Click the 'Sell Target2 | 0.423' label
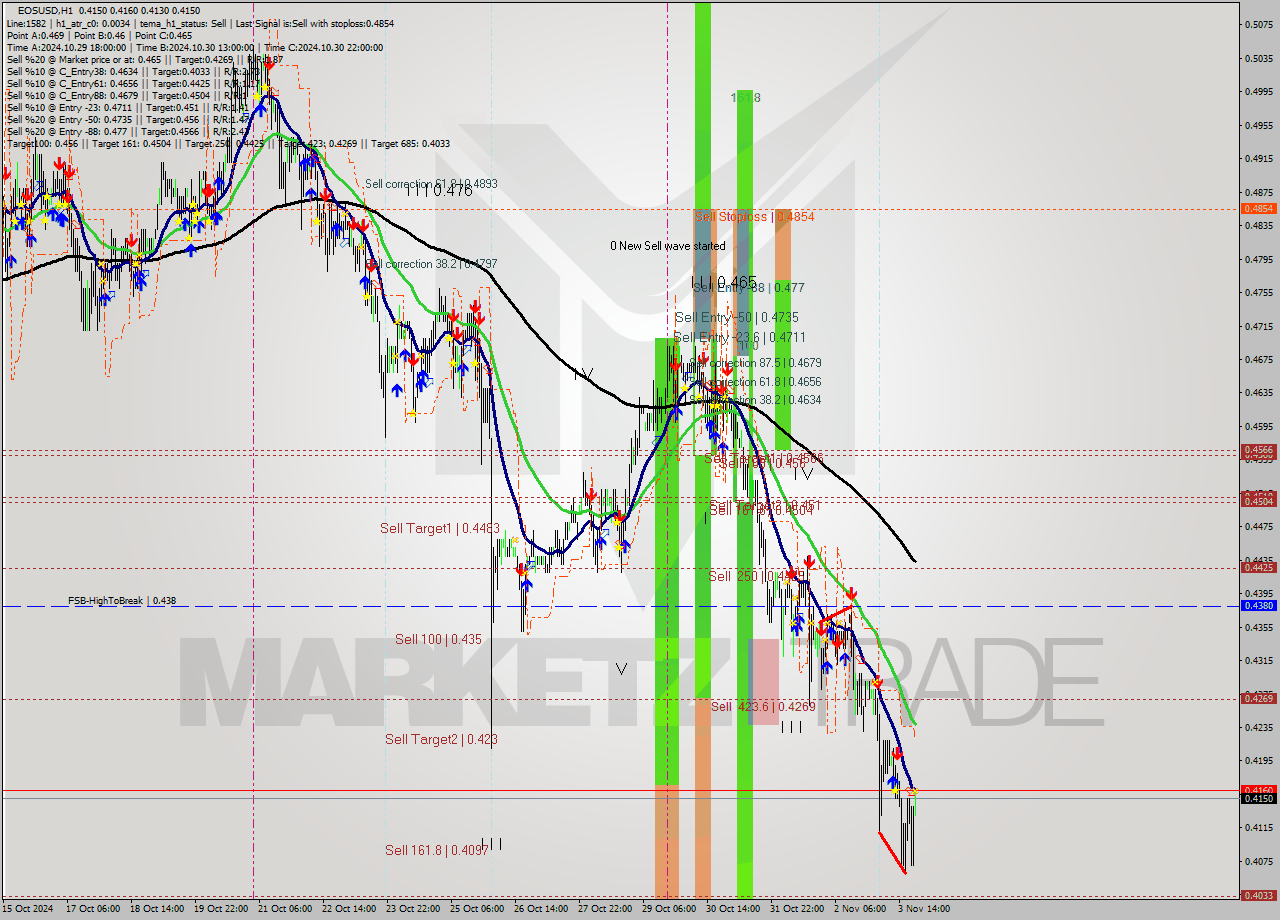 pos(441,739)
